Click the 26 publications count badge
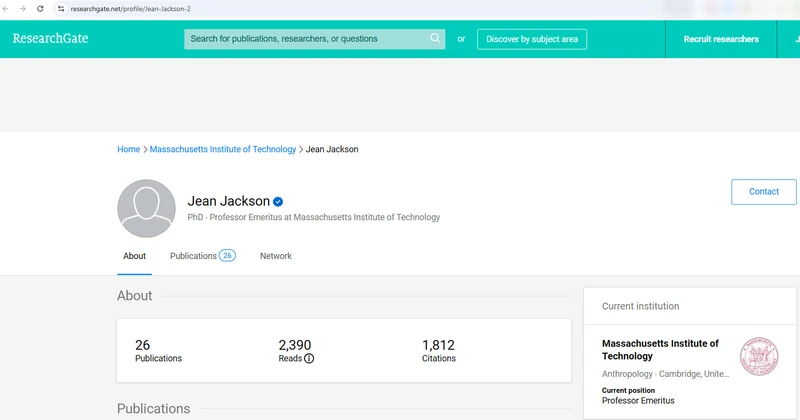The width and height of the screenshot is (800, 420). click(x=227, y=255)
